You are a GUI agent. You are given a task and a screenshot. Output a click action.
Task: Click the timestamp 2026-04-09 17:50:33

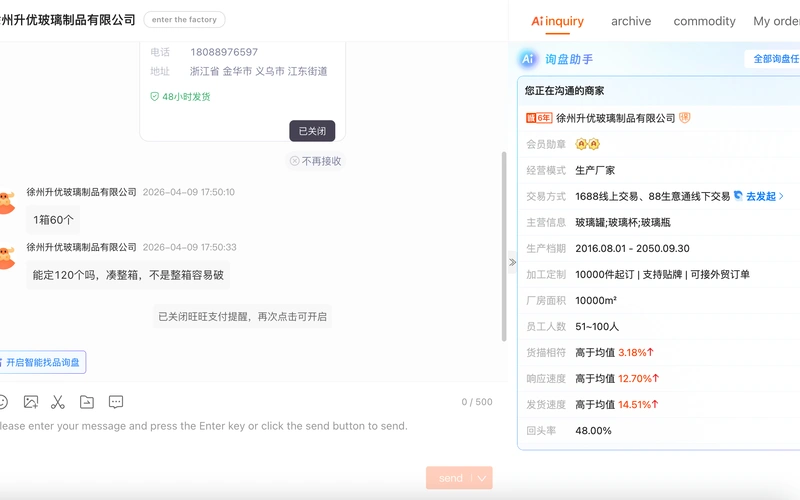[189, 247]
